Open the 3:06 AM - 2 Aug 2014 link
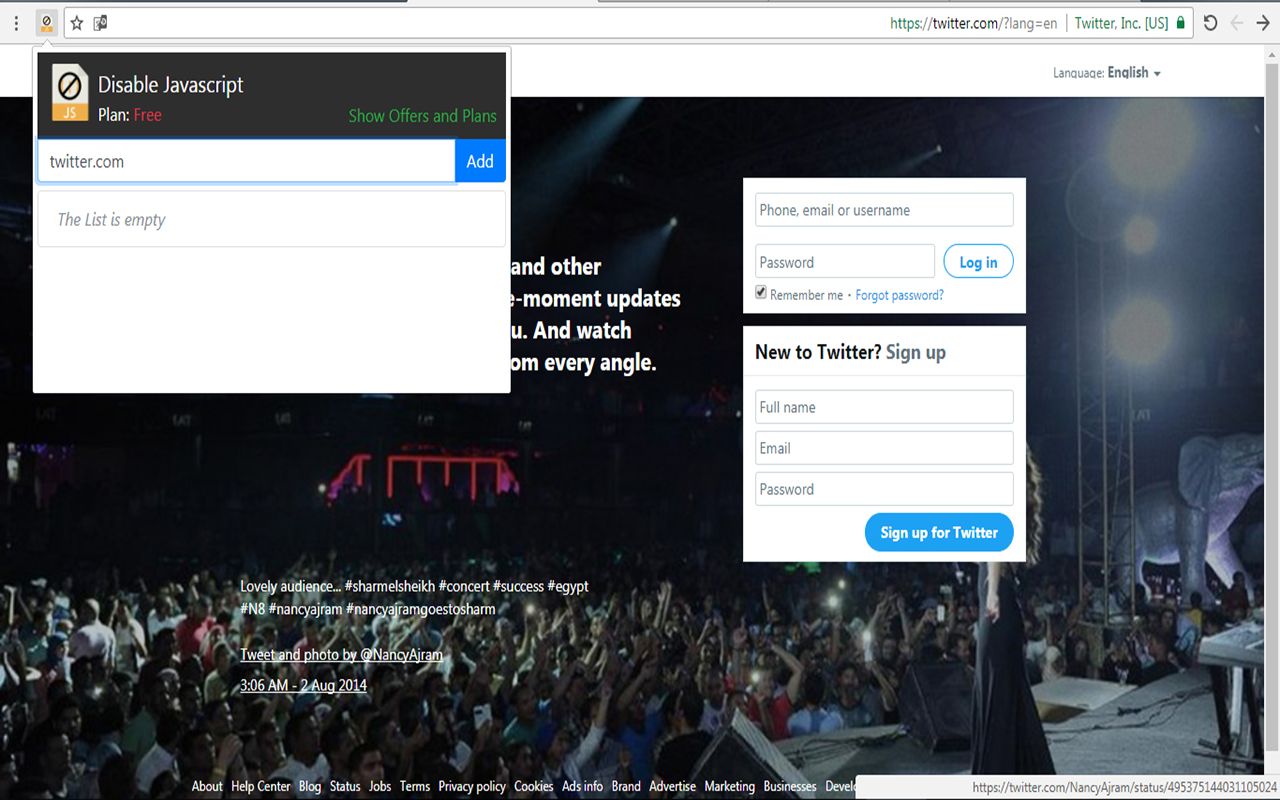 click(303, 686)
